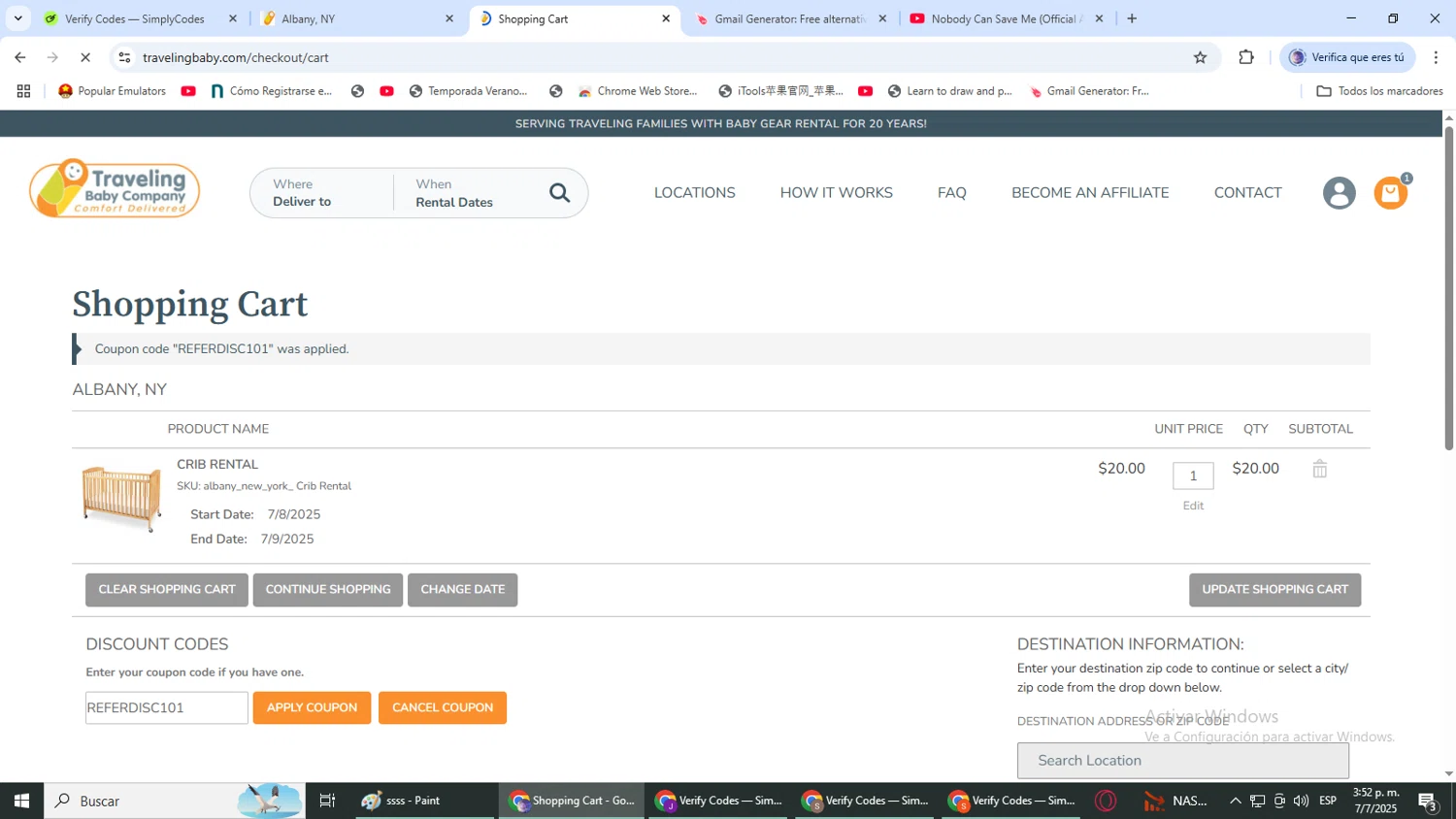
Task: Open Chrome Web Store bookmark
Action: 638,91
